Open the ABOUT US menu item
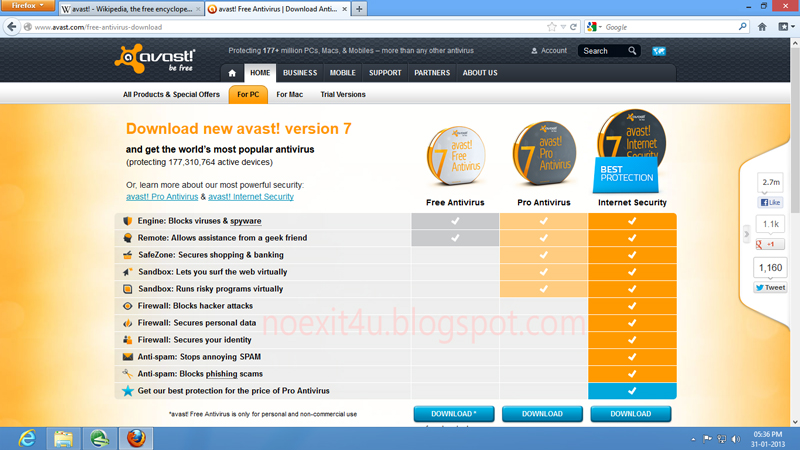This screenshot has height=450, width=800. [x=480, y=73]
